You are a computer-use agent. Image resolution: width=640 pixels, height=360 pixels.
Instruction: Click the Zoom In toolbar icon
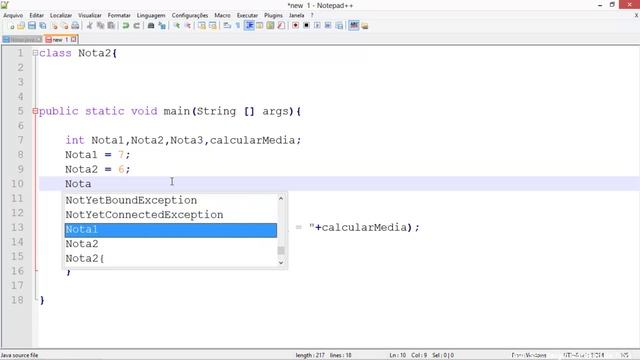pos(177,26)
